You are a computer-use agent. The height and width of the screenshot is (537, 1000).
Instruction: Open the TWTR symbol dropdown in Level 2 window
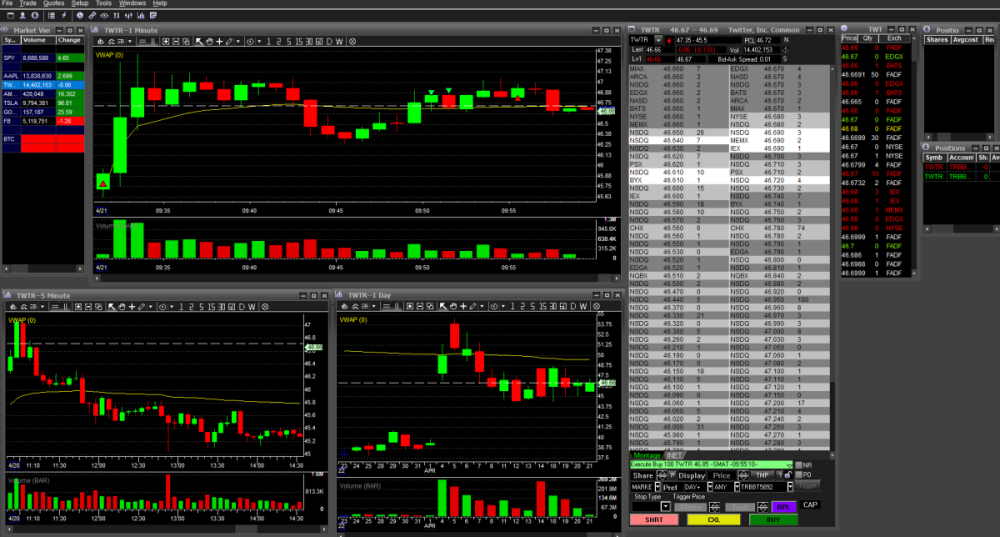coord(658,40)
